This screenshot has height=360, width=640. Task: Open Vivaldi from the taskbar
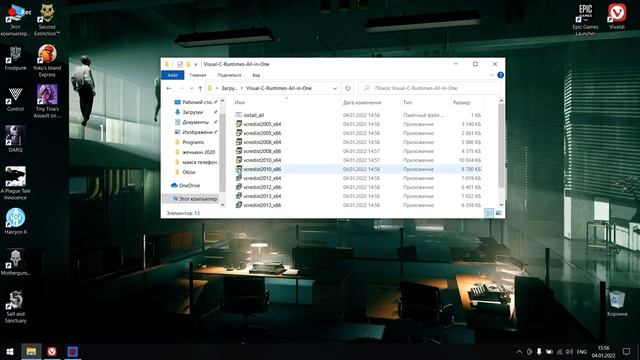pyautogui.click(x=52, y=351)
